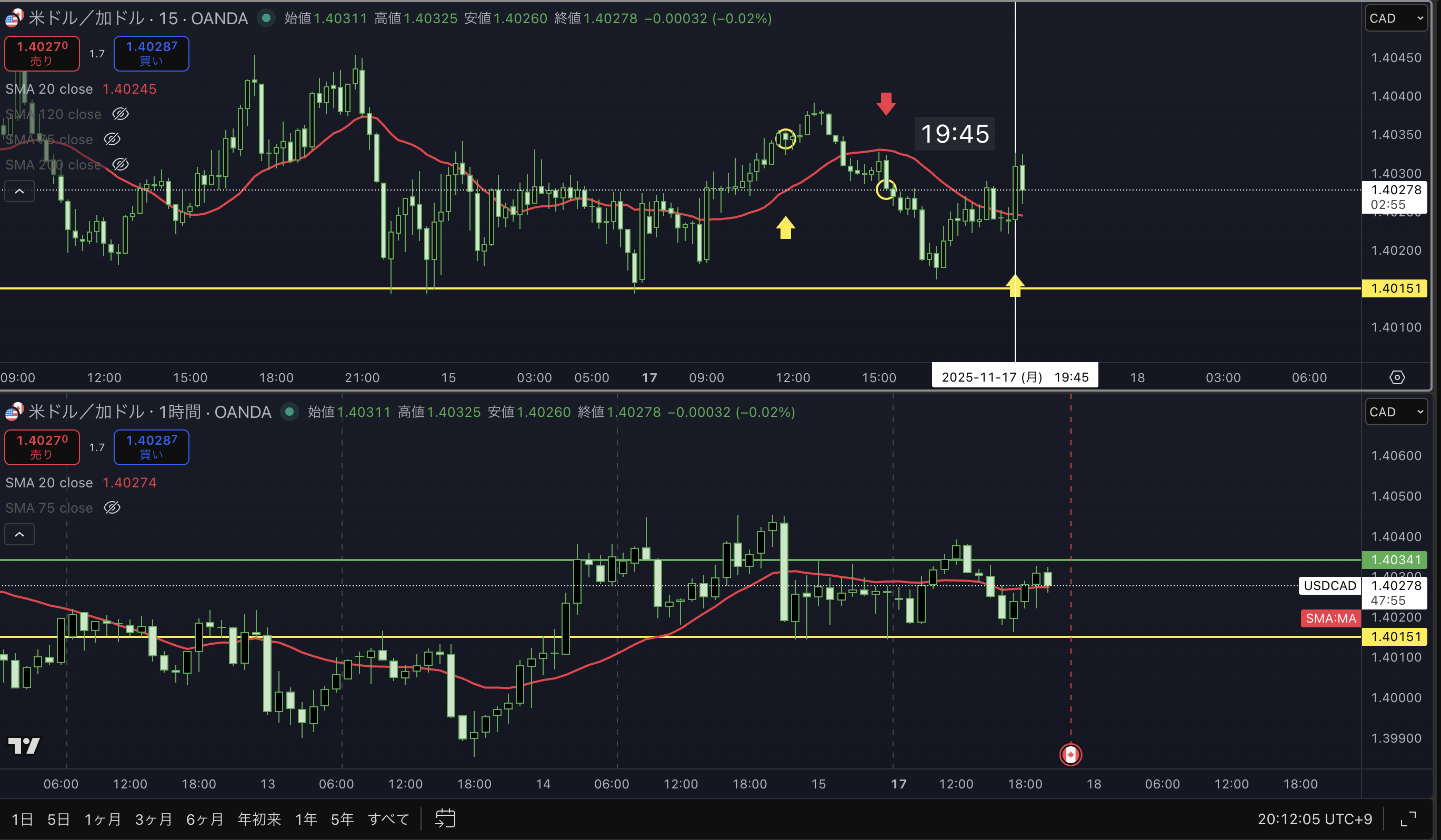
Task: Click the green market status dot in the top chart
Action: (x=266, y=18)
